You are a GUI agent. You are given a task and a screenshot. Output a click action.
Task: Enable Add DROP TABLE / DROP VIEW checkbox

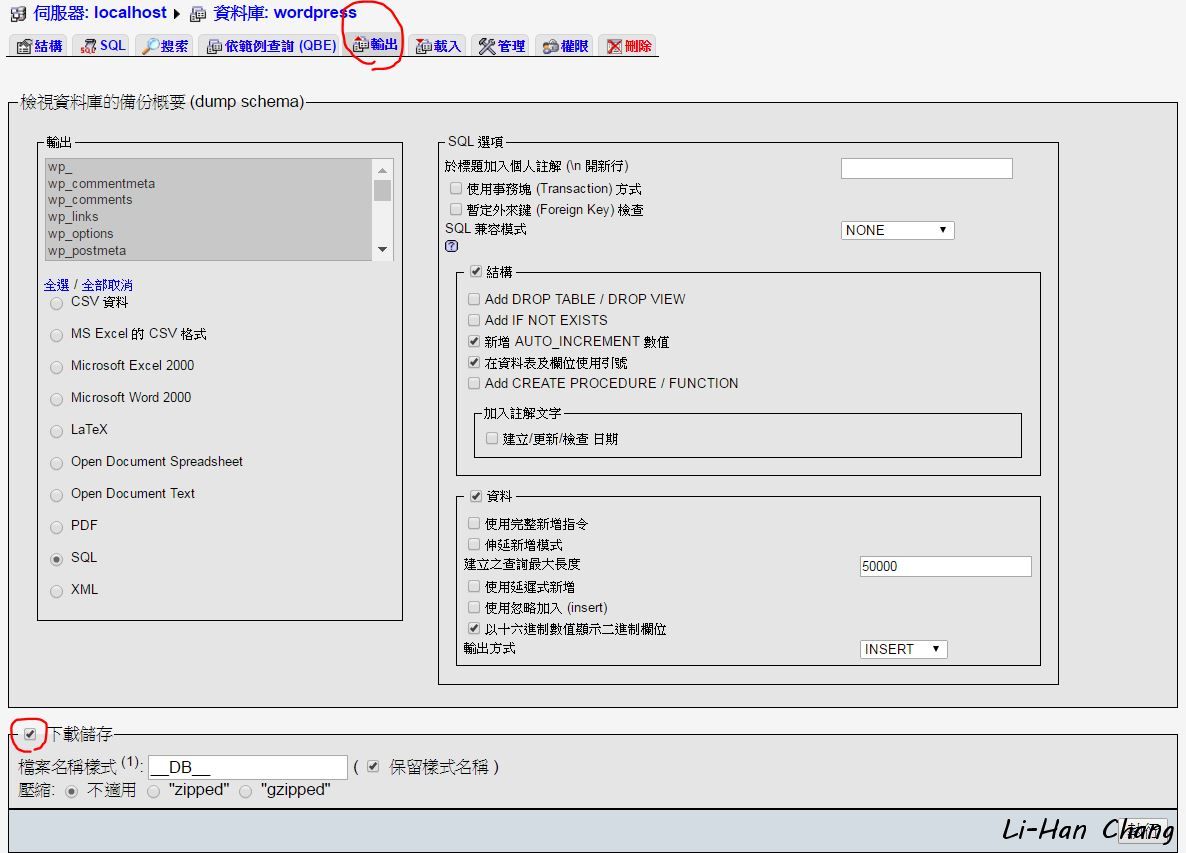click(x=474, y=299)
